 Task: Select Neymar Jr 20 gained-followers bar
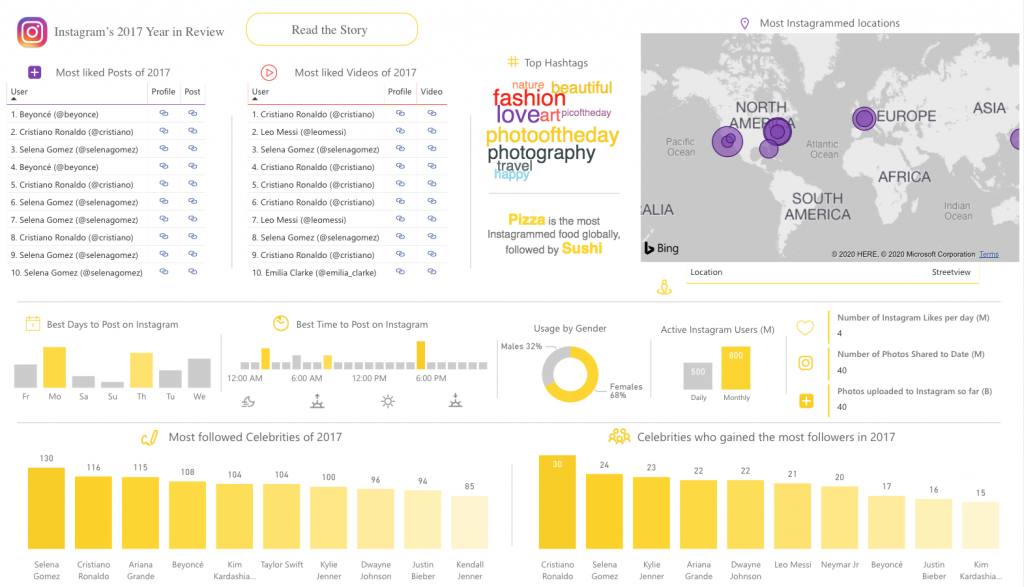pyautogui.click(x=839, y=517)
